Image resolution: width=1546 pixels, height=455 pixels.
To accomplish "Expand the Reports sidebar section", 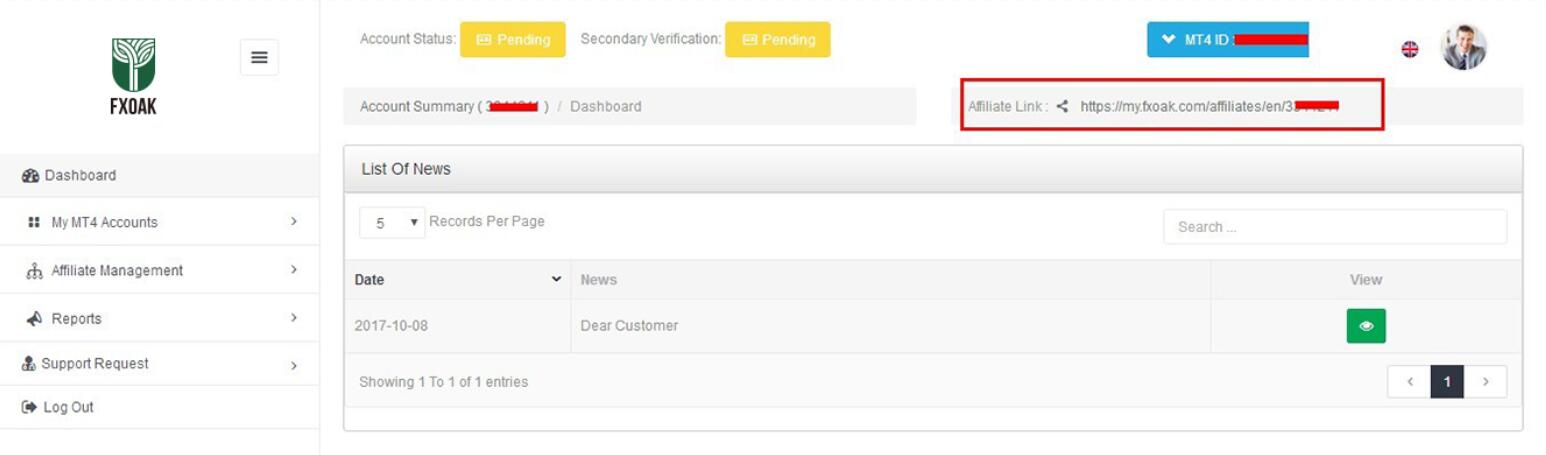I will pyautogui.click(x=76, y=319).
